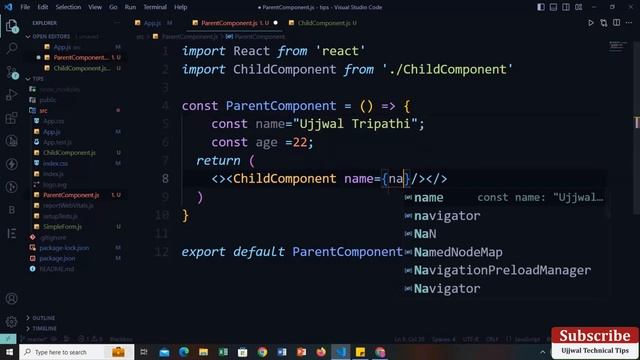
Task: Open the Run menu
Action: coord(130,7)
